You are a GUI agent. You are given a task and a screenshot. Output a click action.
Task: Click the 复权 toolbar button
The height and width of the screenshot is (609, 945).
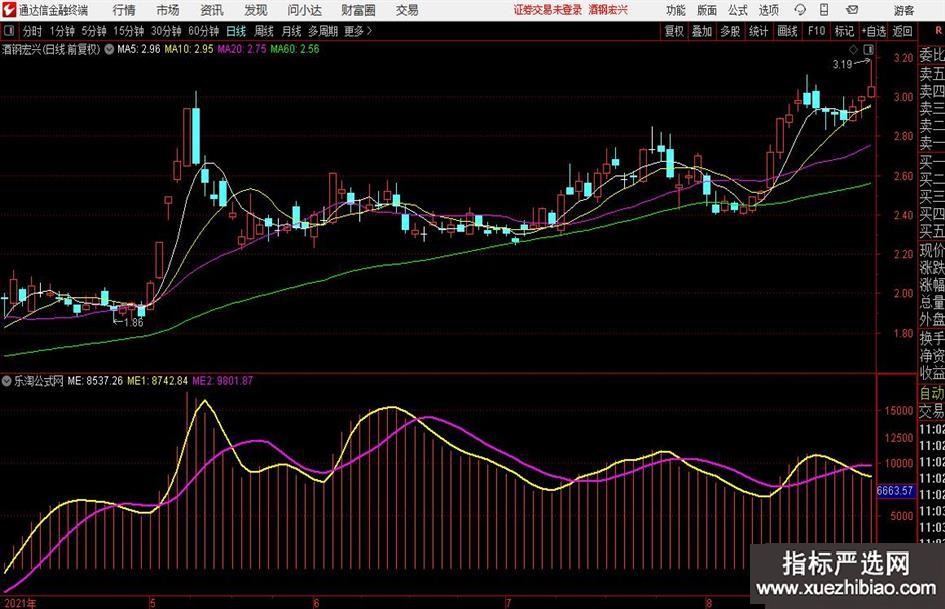pos(674,31)
